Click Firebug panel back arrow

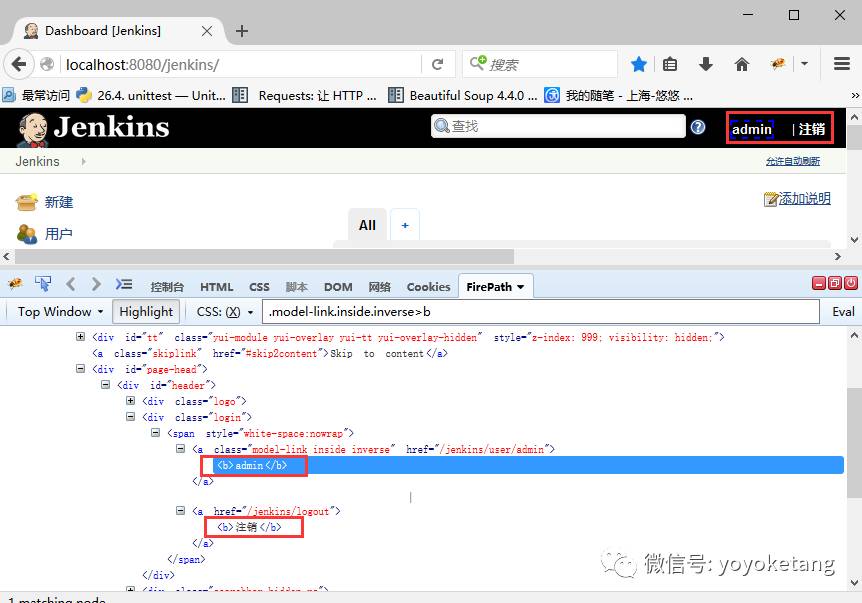(70, 284)
